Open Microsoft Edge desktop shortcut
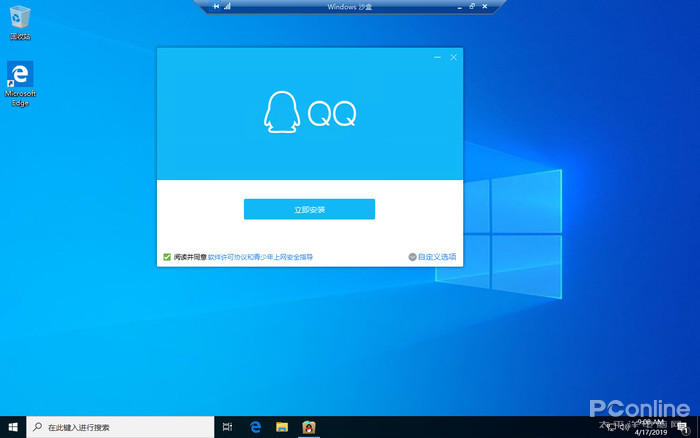Viewport: 700px width, 438px height. [x=20, y=82]
